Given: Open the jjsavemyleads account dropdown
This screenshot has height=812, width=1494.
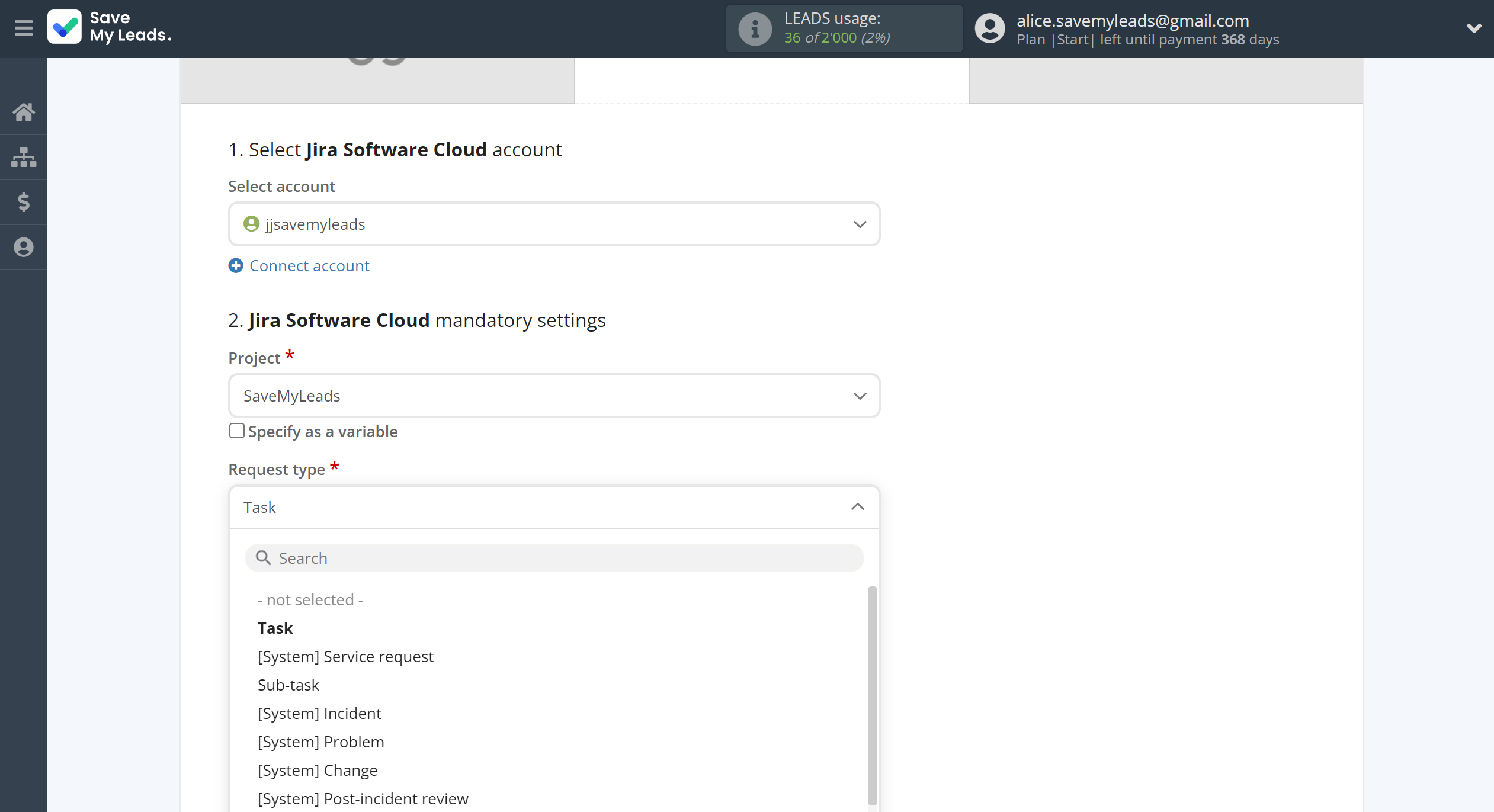Looking at the screenshot, I should coord(554,224).
